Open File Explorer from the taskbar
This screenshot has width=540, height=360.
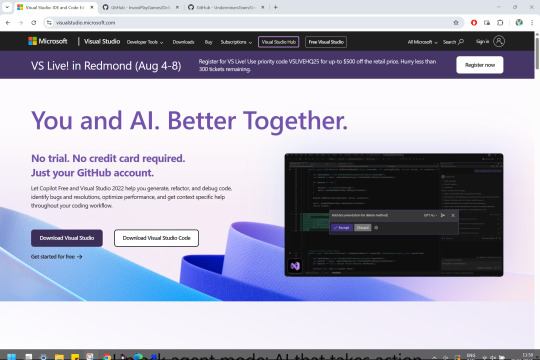(59, 357)
